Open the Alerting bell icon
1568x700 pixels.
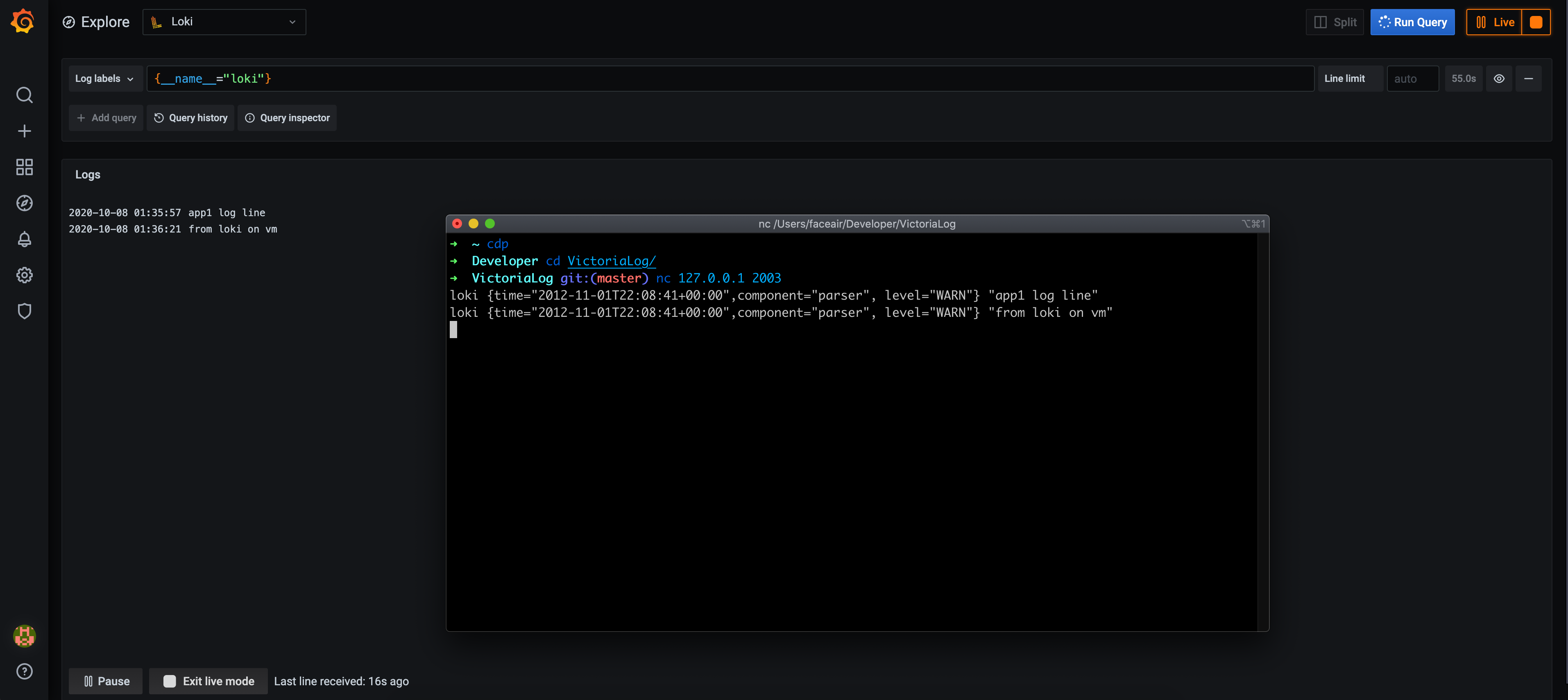(24, 239)
